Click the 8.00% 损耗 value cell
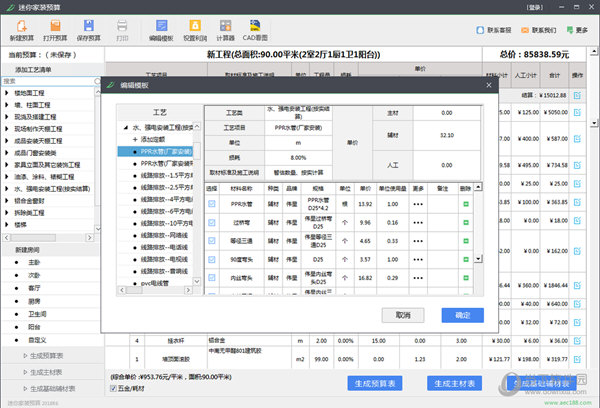600x408 pixels. 298,158
